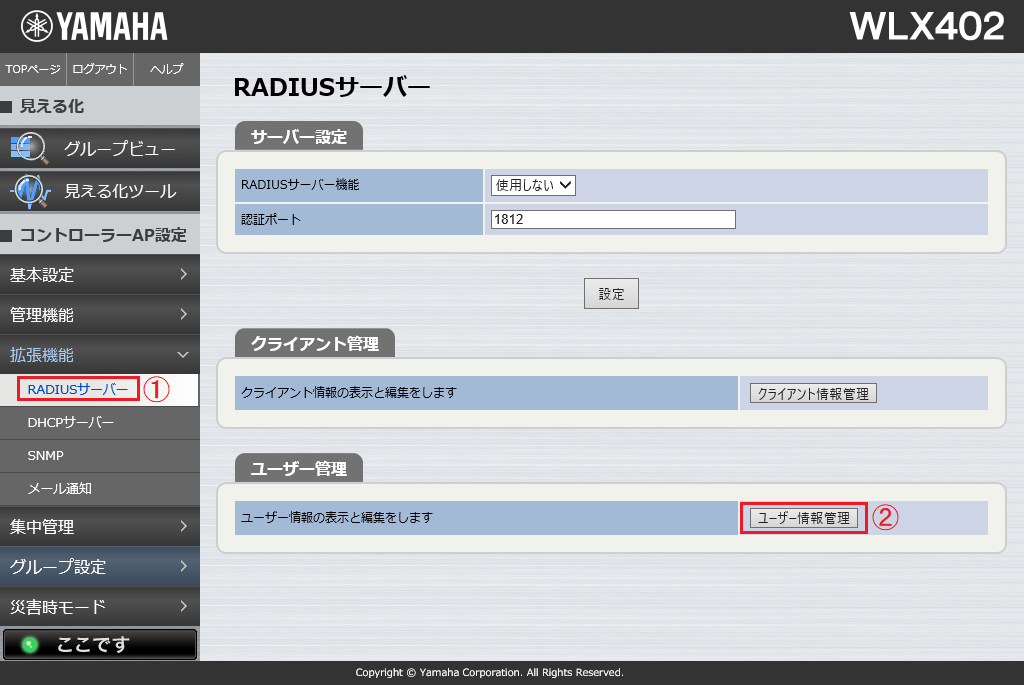Screen dimensions: 1024x685
Task: Click the 認証ポート input field
Action: (612, 219)
